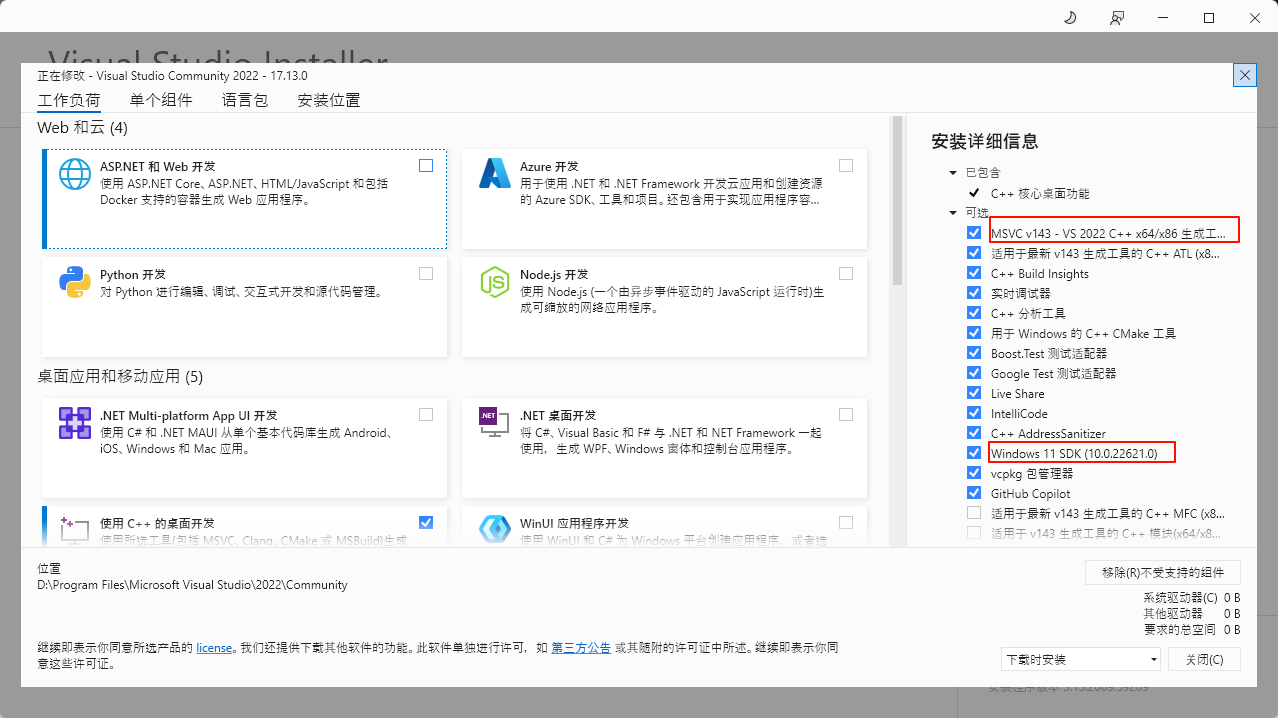Click the ASP.NET globe workload icon
This screenshot has width=1278, height=718.
(75, 174)
